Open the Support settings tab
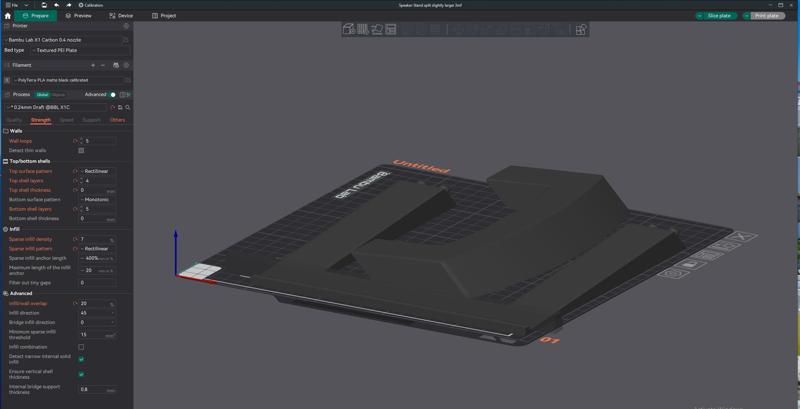Image resolution: width=800 pixels, height=409 pixels. click(x=91, y=120)
